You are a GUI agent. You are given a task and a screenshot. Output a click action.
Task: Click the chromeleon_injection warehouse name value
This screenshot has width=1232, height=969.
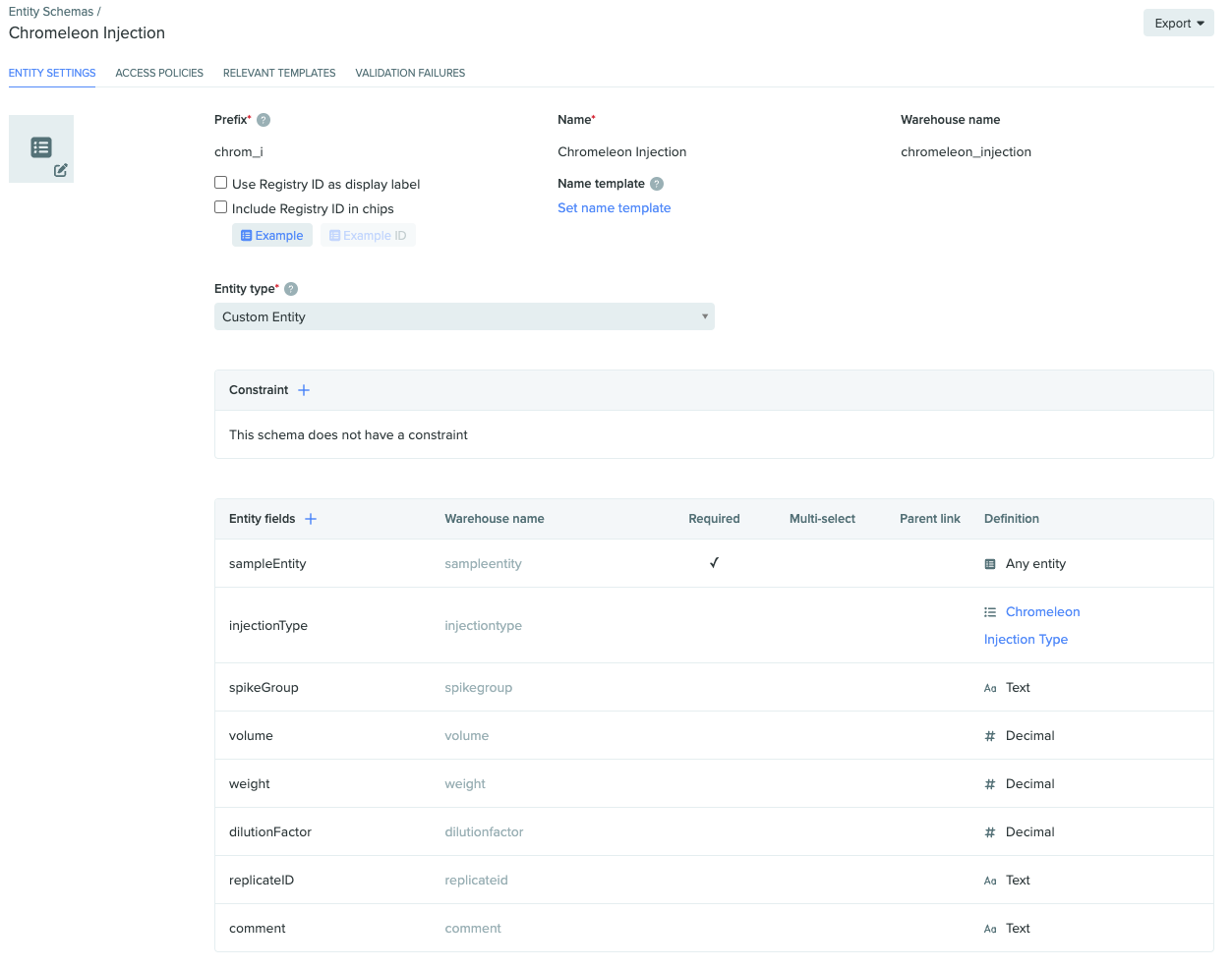[966, 152]
